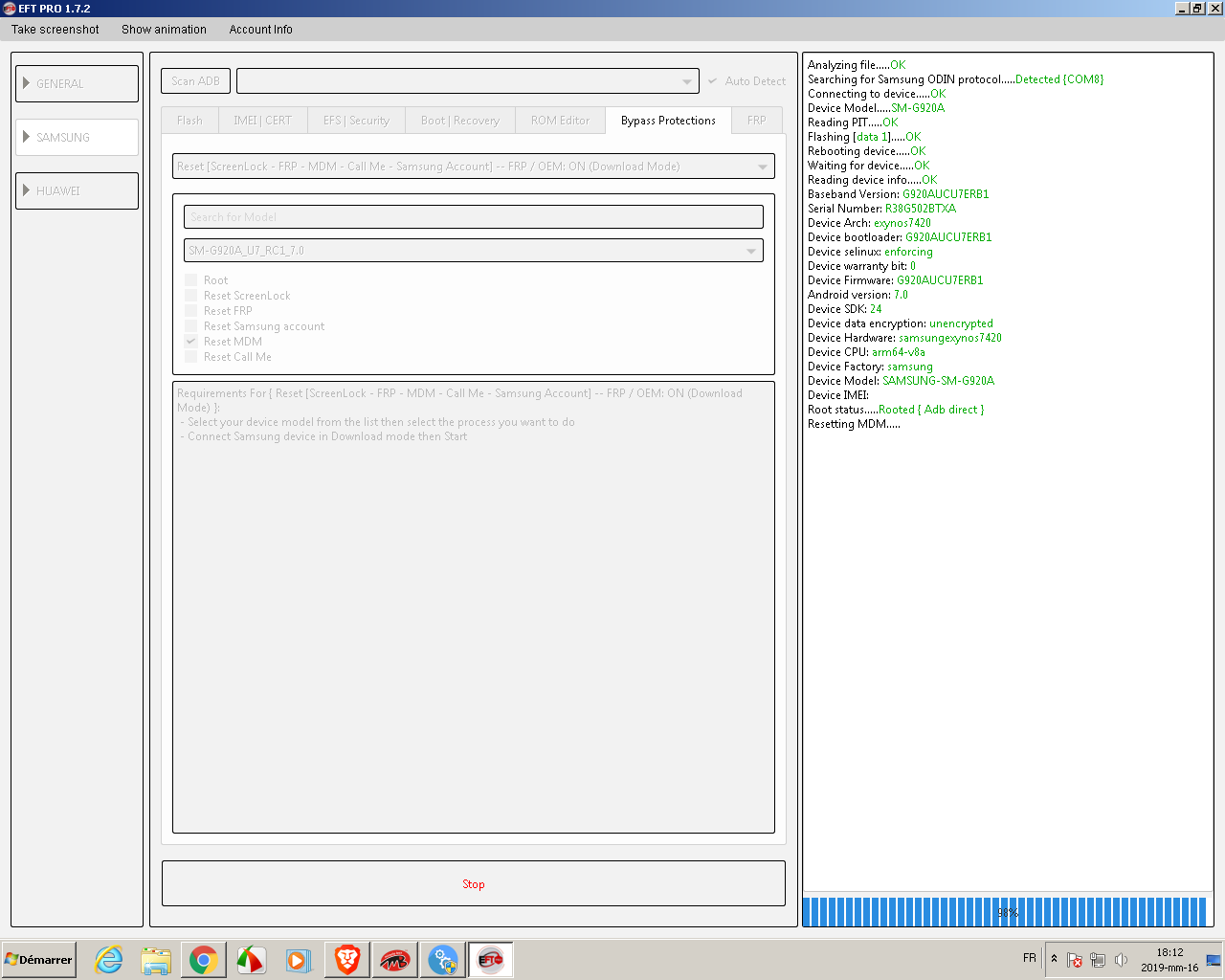Click the blue progress bar
This screenshot has width=1225, height=980.
point(1007,912)
